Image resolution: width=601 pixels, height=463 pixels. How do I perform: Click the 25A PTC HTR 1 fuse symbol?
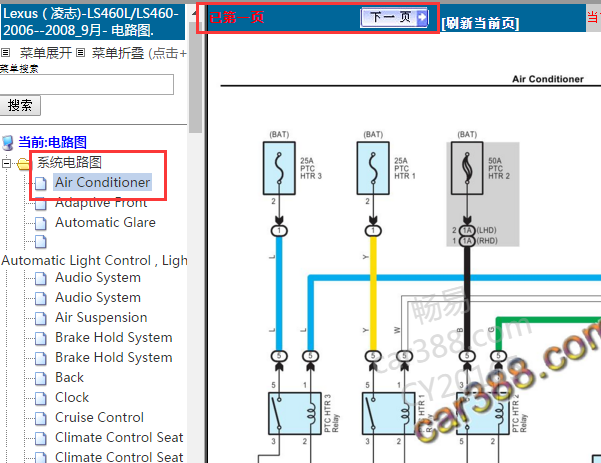(373, 168)
